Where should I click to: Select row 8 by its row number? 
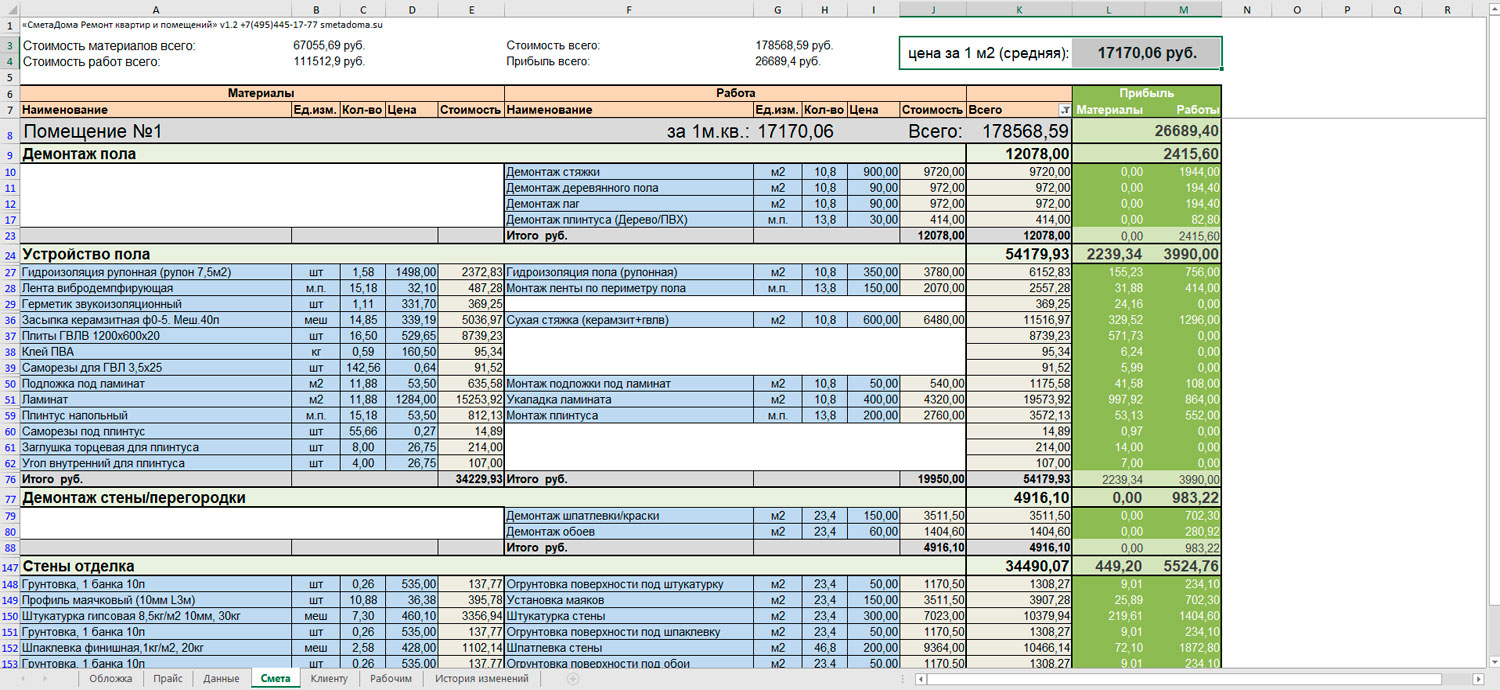pyautogui.click(x=9, y=132)
